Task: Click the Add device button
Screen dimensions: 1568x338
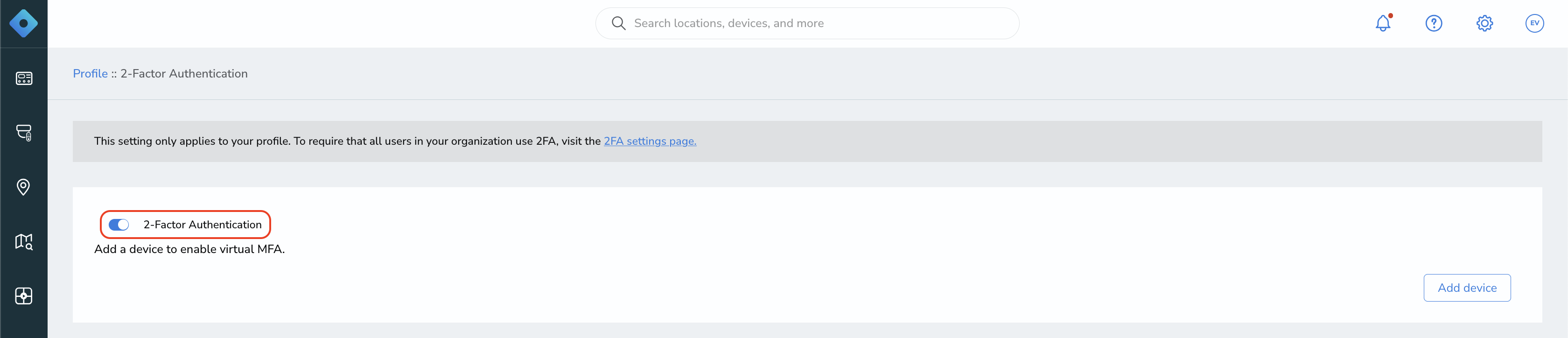Action: [x=1467, y=288]
